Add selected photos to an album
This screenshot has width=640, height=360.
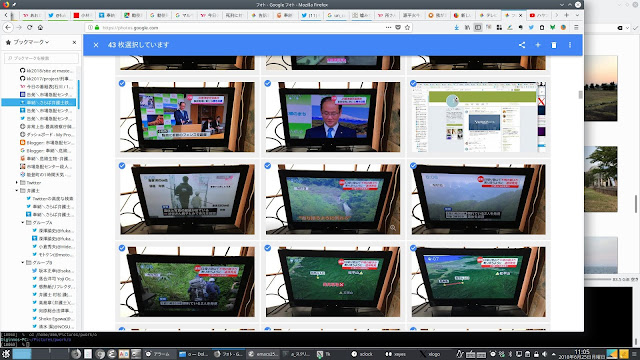(538, 45)
